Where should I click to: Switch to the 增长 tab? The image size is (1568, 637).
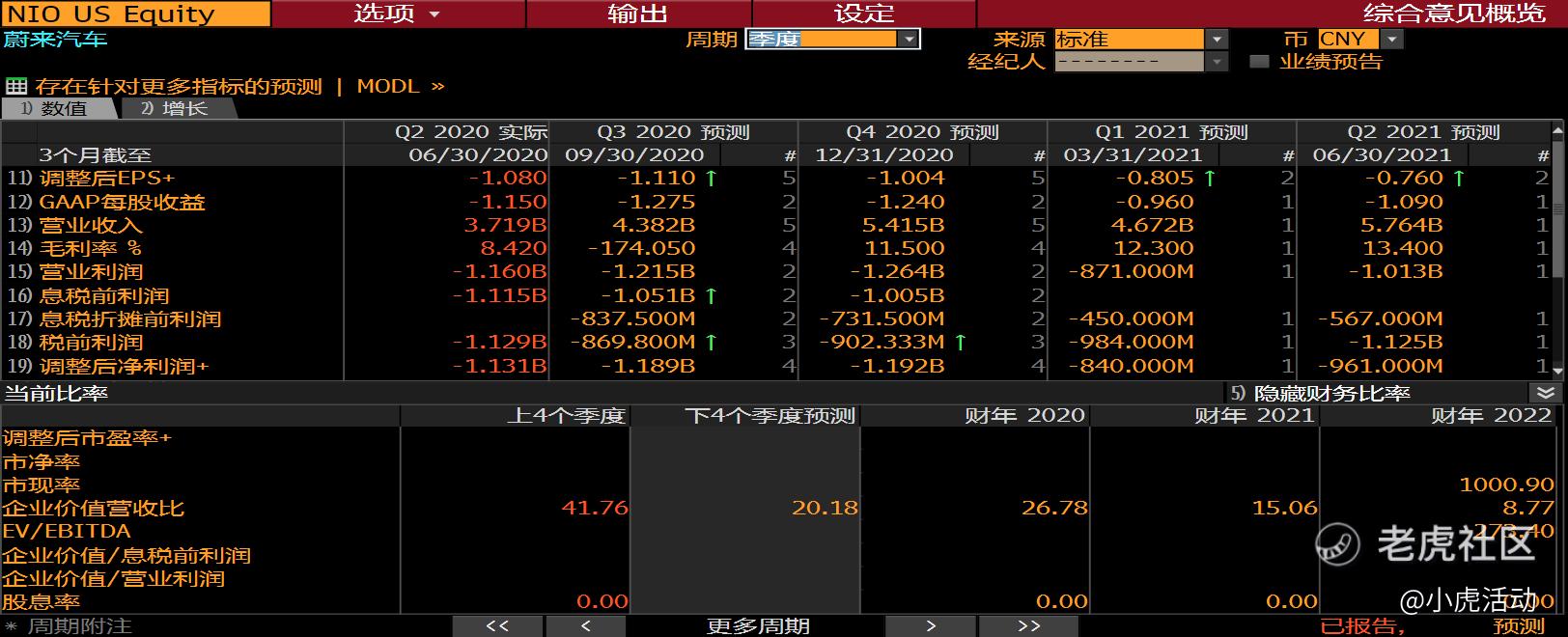click(x=177, y=108)
